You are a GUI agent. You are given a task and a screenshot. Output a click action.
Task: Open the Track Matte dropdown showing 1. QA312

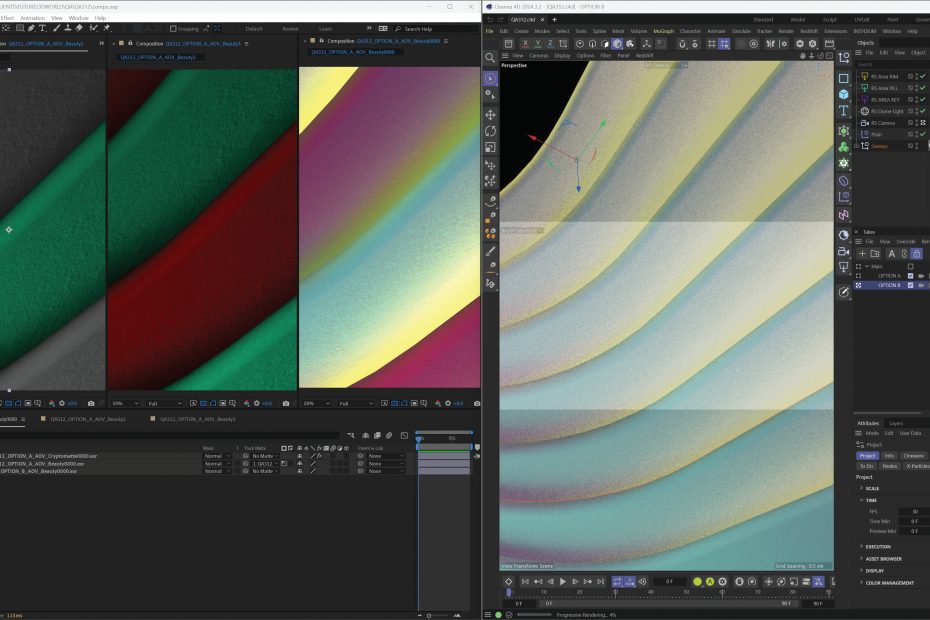pyautogui.click(x=265, y=464)
